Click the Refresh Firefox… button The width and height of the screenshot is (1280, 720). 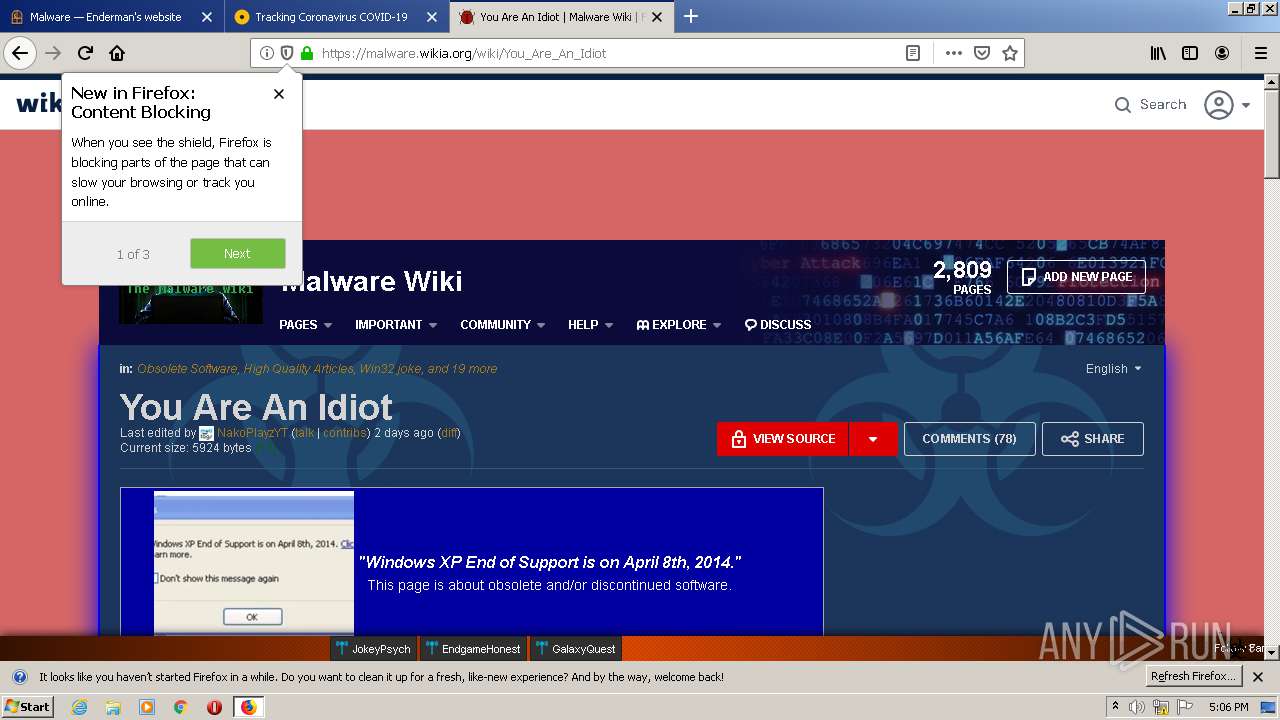pyautogui.click(x=1194, y=677)
